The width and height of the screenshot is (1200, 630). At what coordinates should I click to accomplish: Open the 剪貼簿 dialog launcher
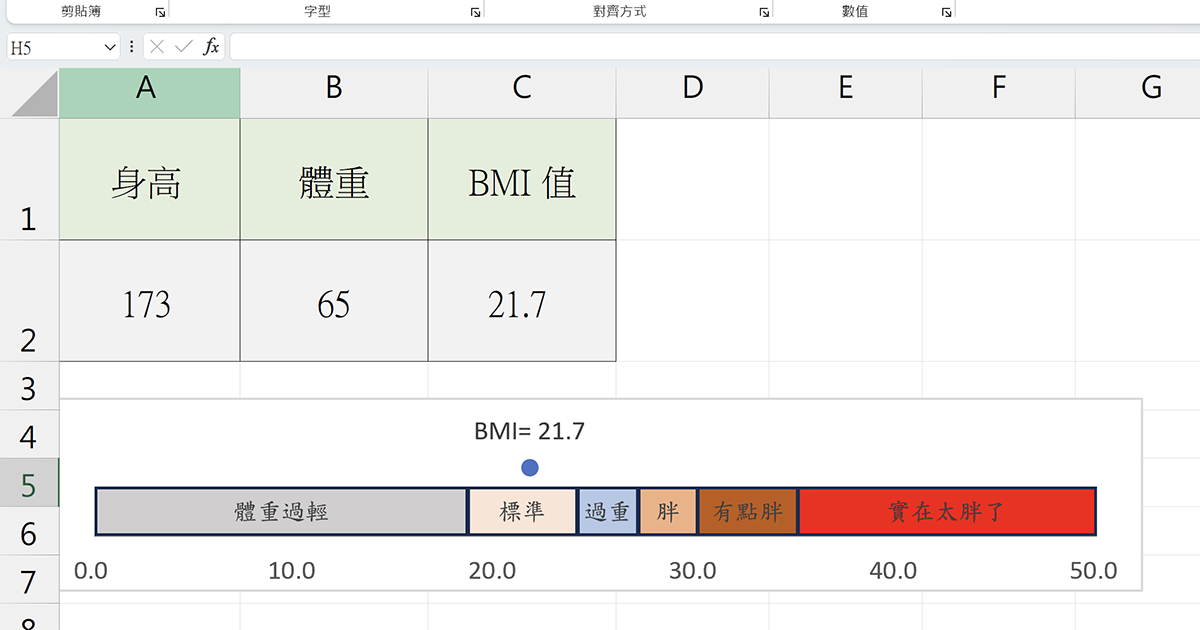click(162, 10)
